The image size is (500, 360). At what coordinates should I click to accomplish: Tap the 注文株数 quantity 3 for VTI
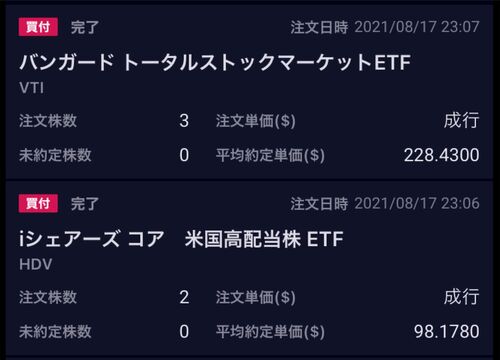tap(184, 121)
